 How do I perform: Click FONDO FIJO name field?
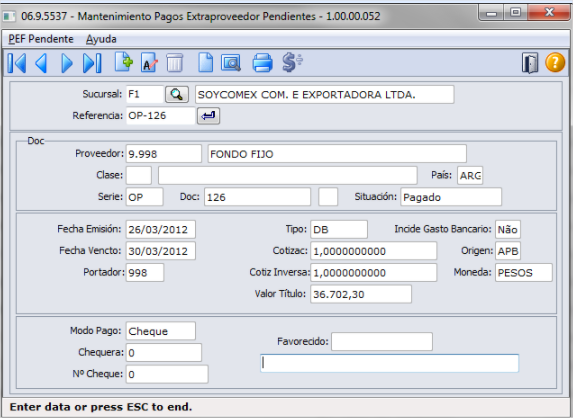tap(337, 154)
